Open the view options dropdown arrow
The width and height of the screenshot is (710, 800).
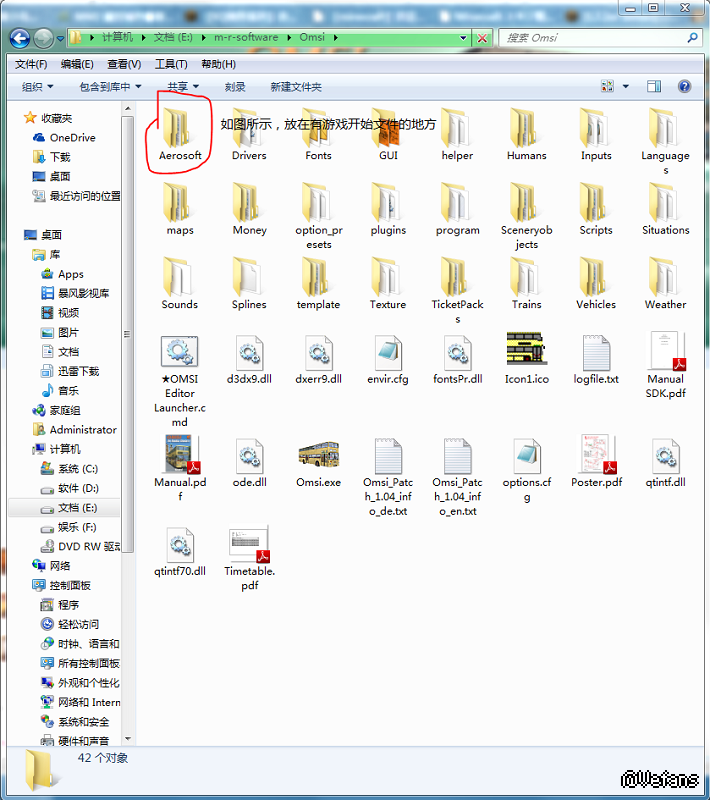(626, 86)
